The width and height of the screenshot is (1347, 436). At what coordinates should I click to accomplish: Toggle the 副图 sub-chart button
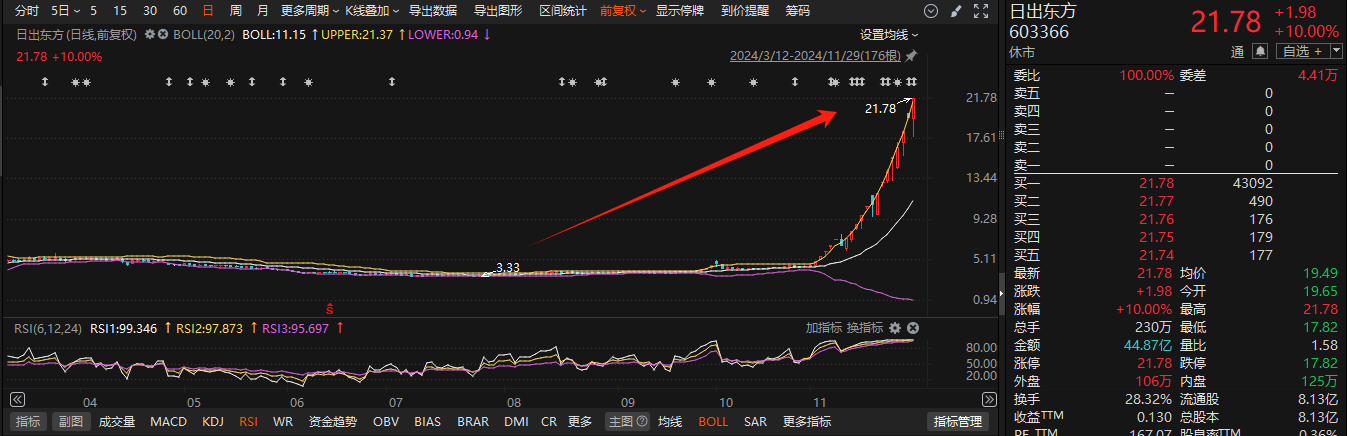coord(68,422)
